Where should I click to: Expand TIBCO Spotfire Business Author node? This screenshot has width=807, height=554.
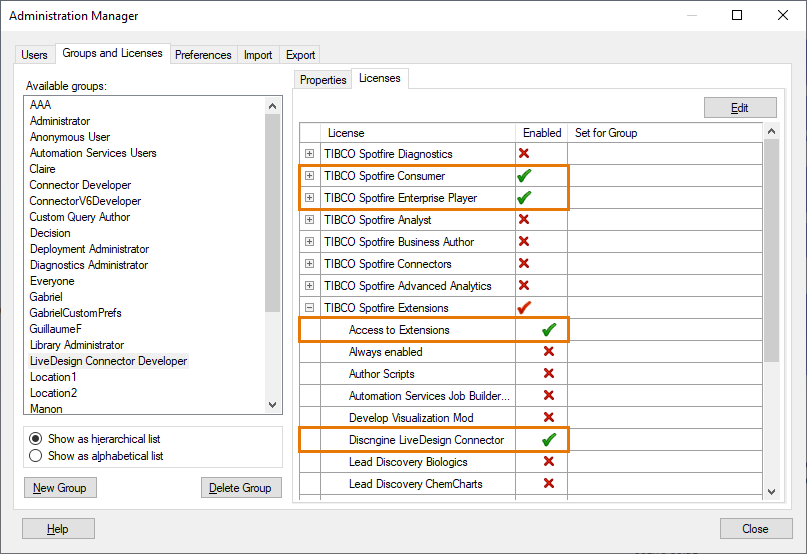(309, 241)
